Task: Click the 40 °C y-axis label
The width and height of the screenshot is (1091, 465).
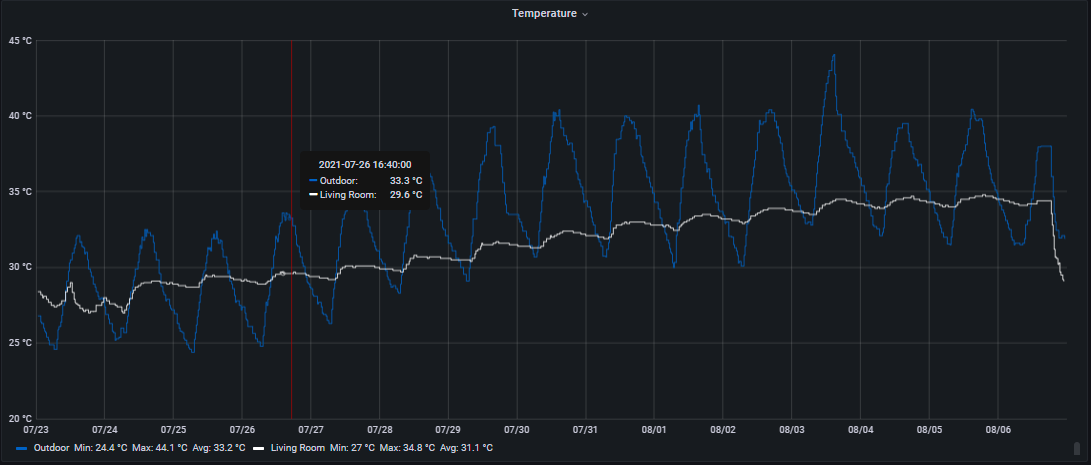Action: [21, 116]
